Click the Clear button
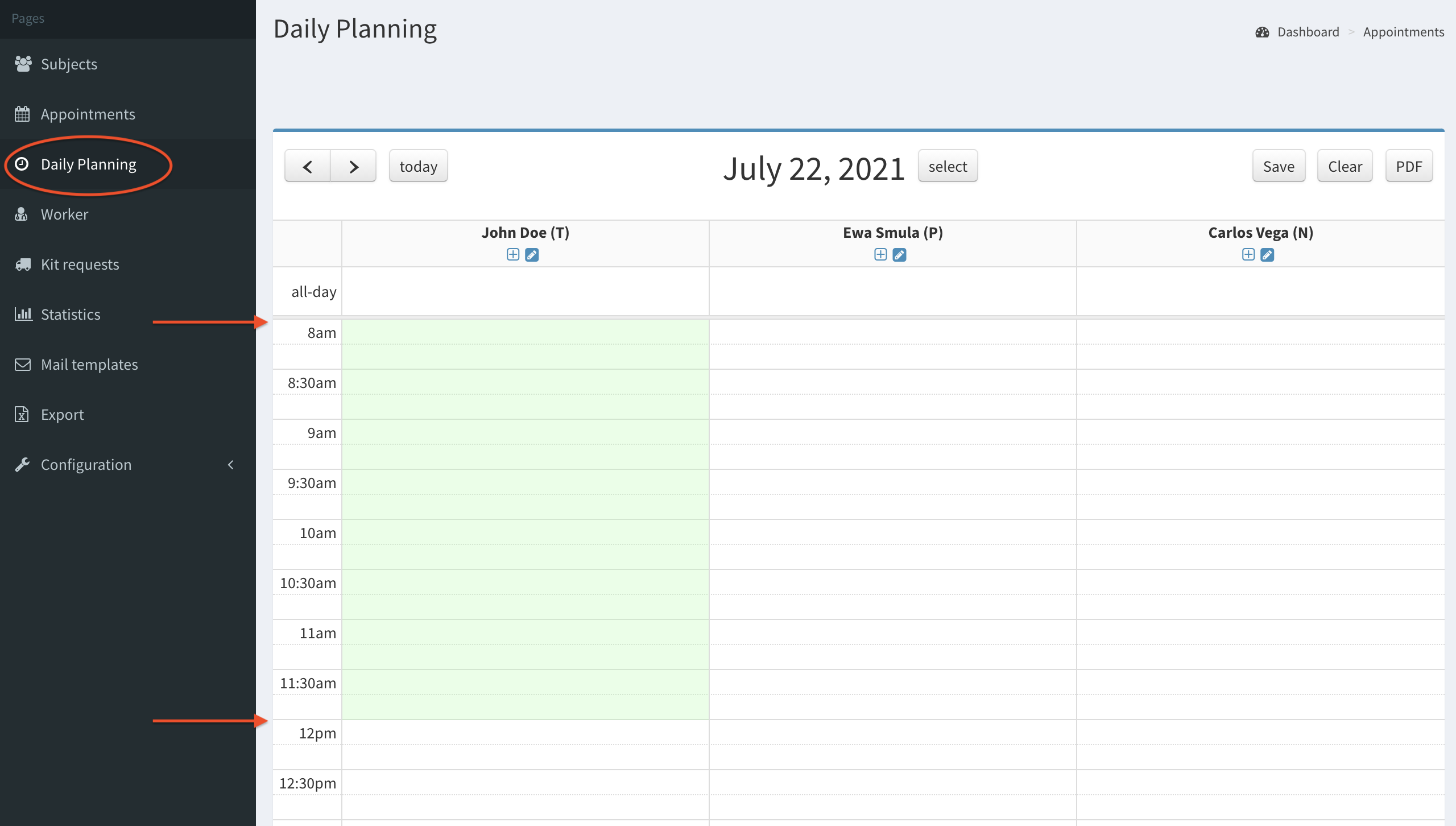 [x=1345, y=167]
